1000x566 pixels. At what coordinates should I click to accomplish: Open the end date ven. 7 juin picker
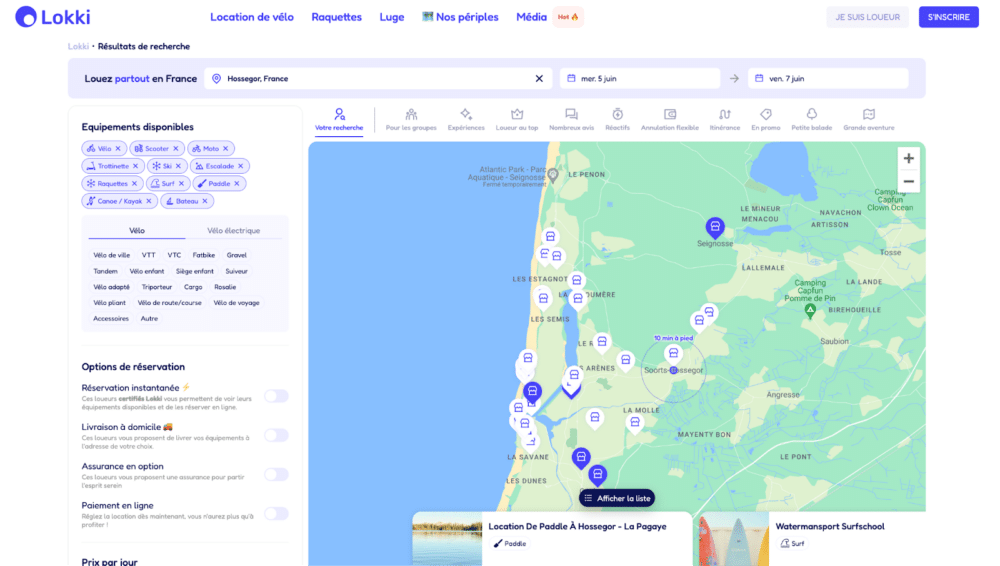tap(828, 78)
